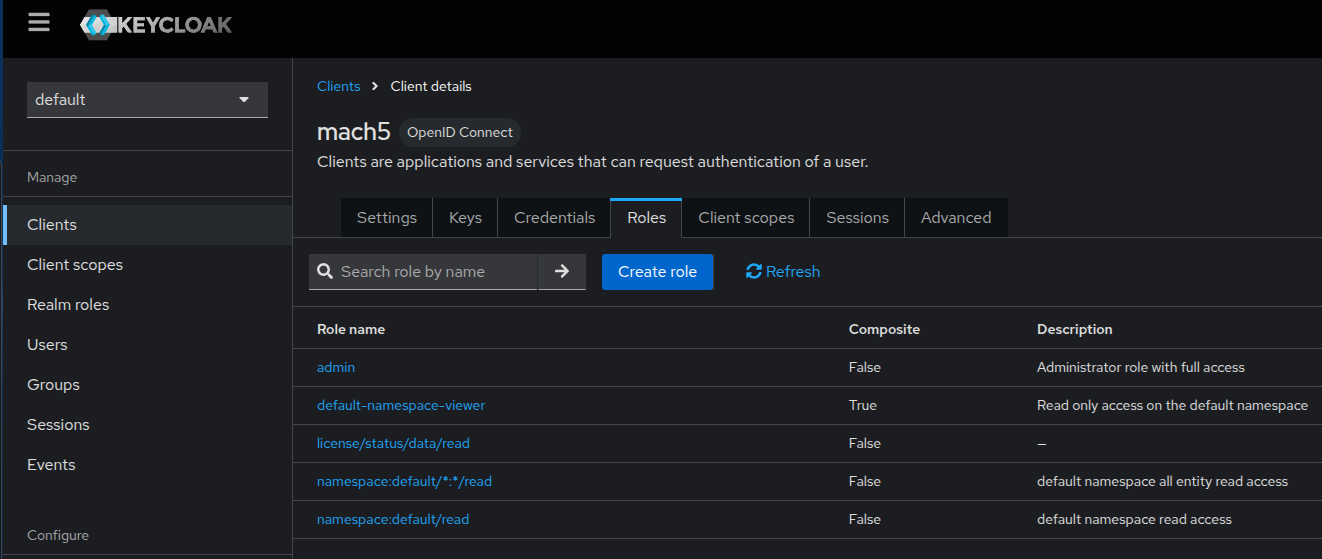The image size is (1322, 559).
Task: Click the search arrow submit button
Action: (562, 272)
